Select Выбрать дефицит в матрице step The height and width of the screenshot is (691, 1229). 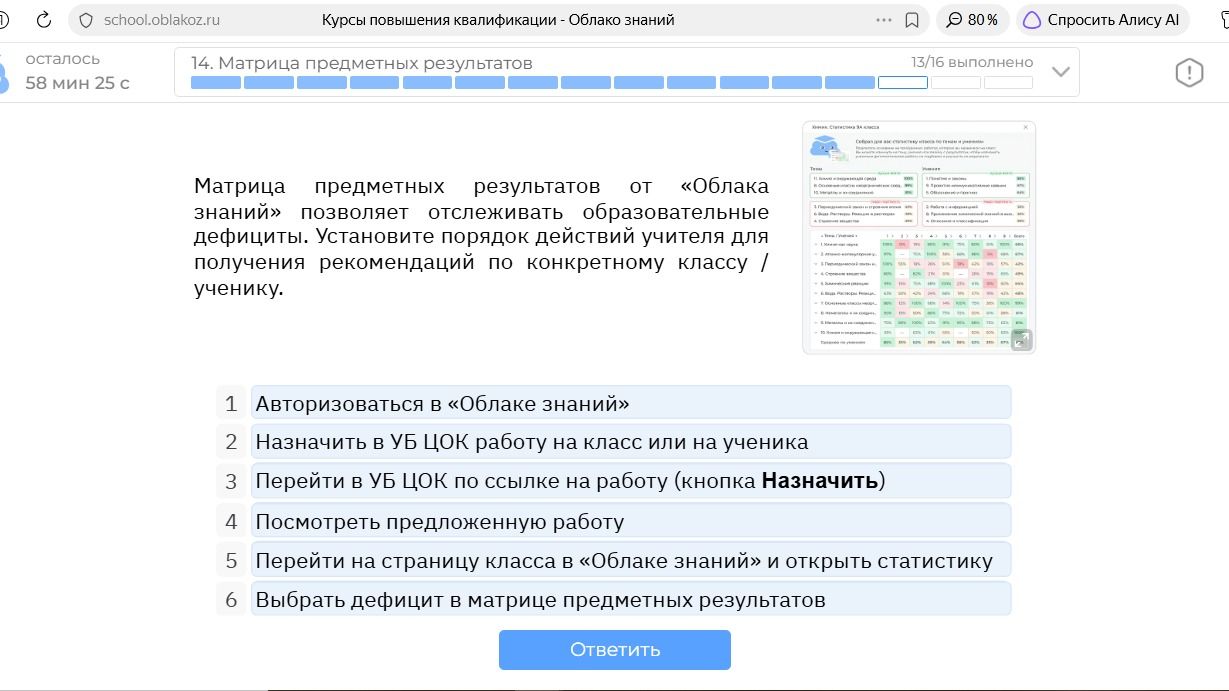[631, 599]
